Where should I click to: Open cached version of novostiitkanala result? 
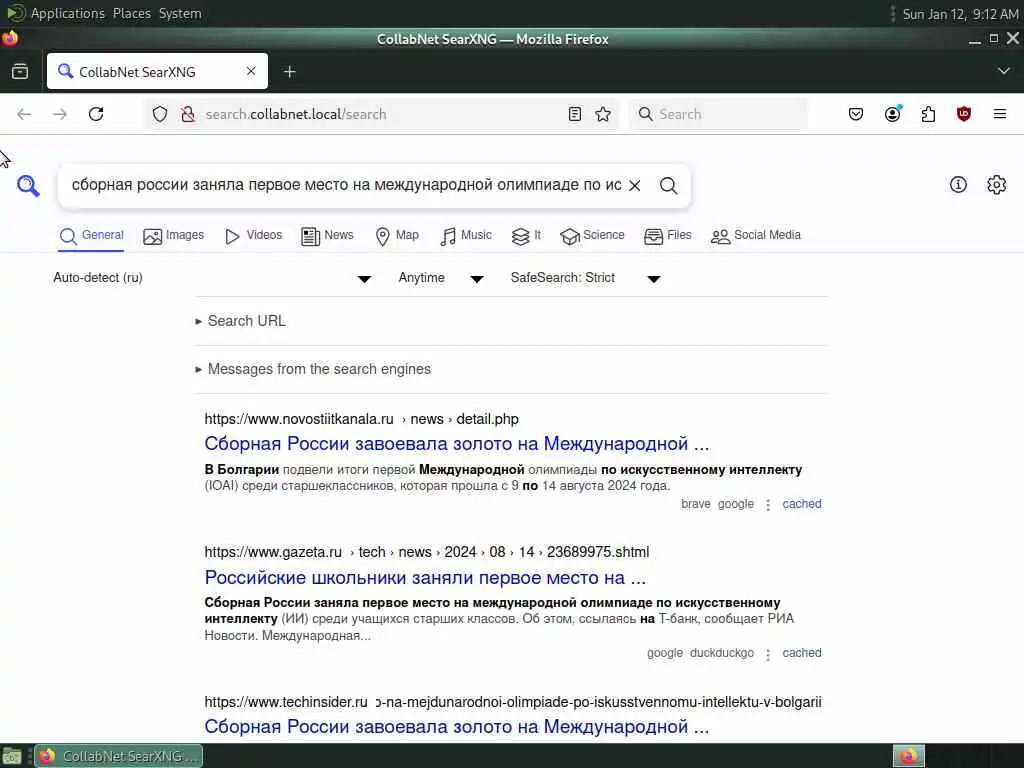802,504
